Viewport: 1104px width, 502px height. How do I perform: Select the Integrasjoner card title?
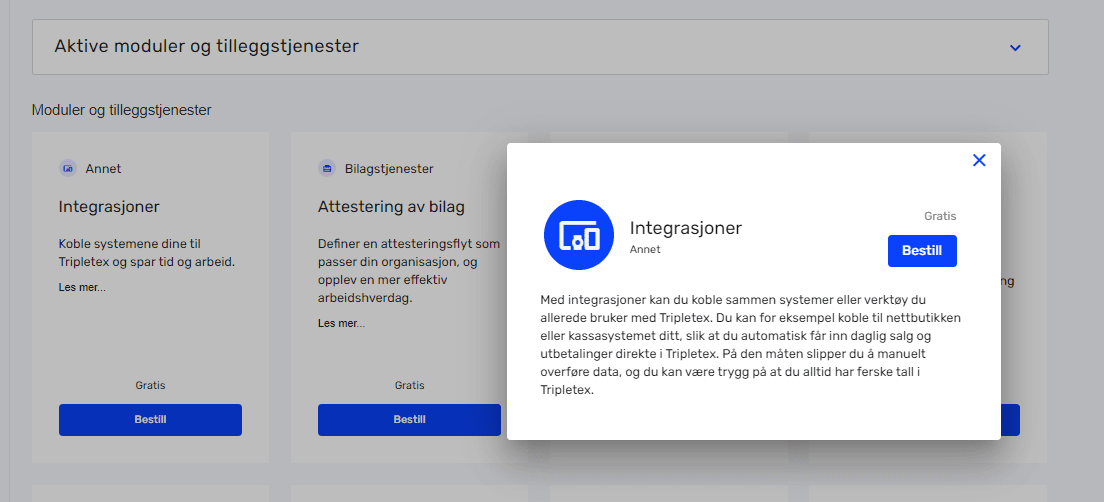[x=109, y=207]
